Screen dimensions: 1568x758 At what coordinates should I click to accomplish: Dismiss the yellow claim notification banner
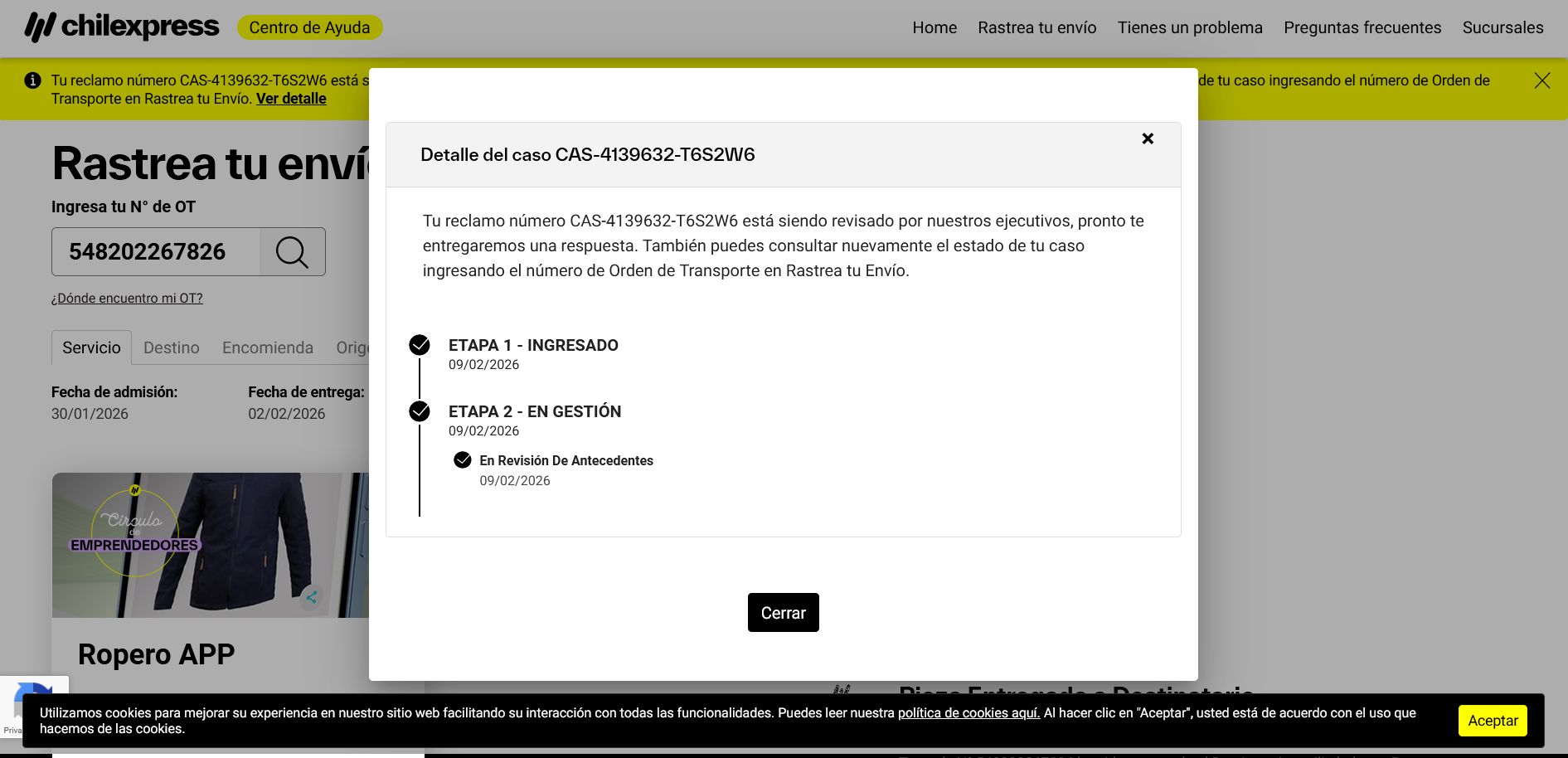(1541, 80)
